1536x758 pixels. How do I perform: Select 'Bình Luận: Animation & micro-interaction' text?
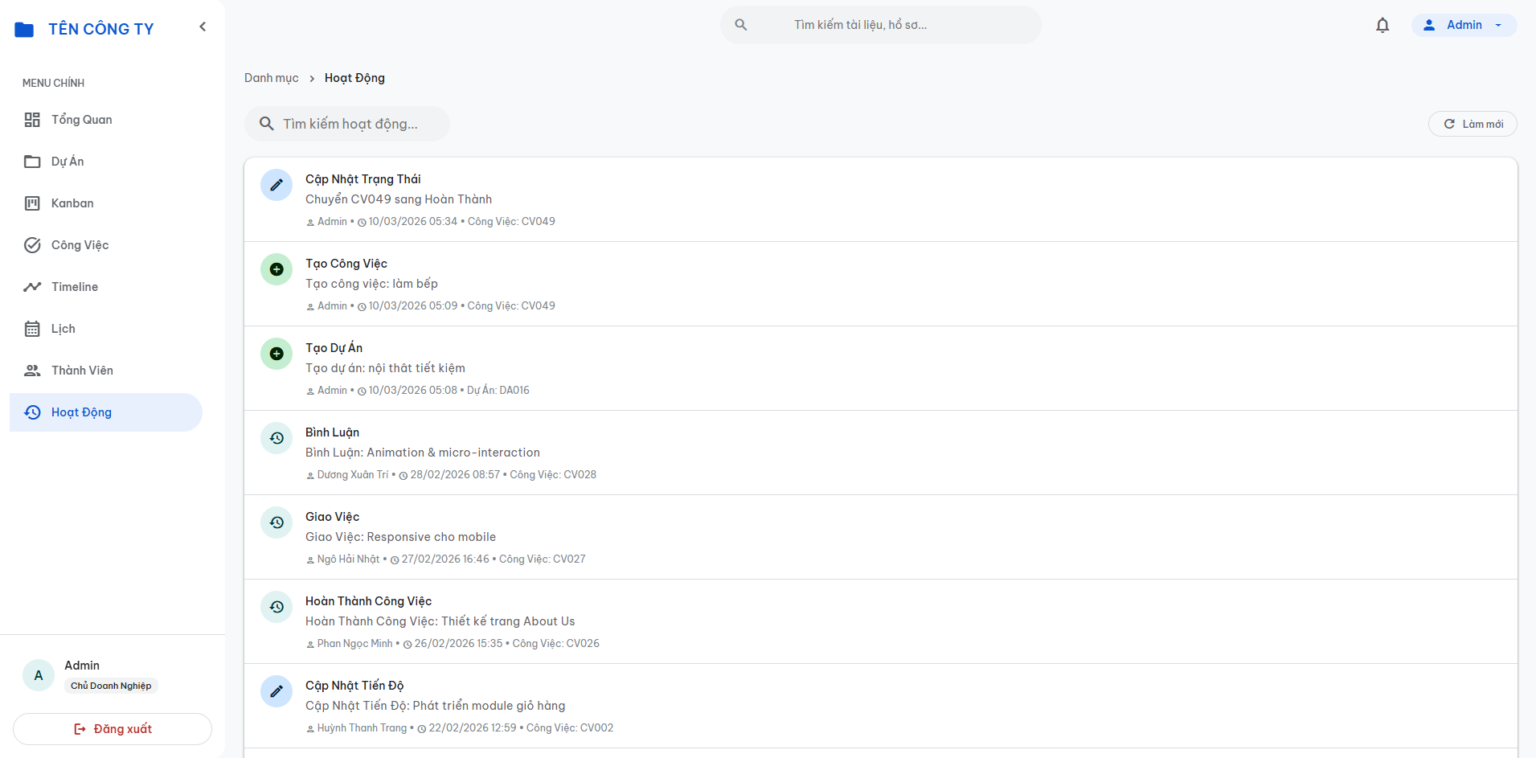coord(423,452)
